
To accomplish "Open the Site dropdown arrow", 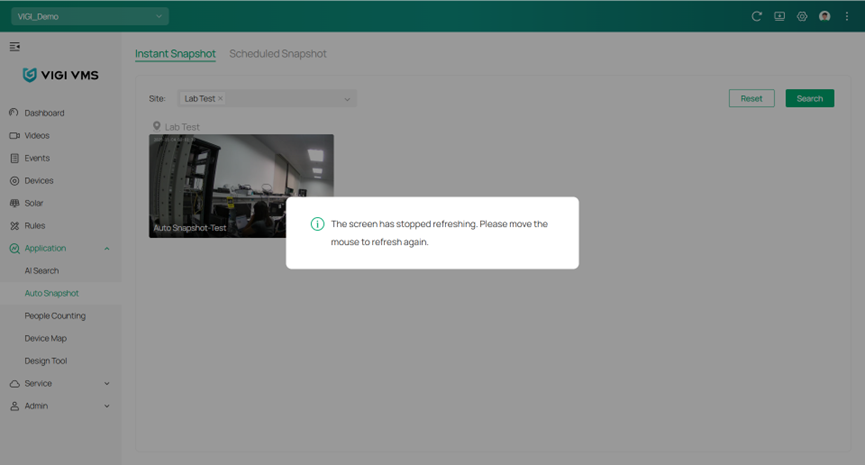I will [347, 99].
